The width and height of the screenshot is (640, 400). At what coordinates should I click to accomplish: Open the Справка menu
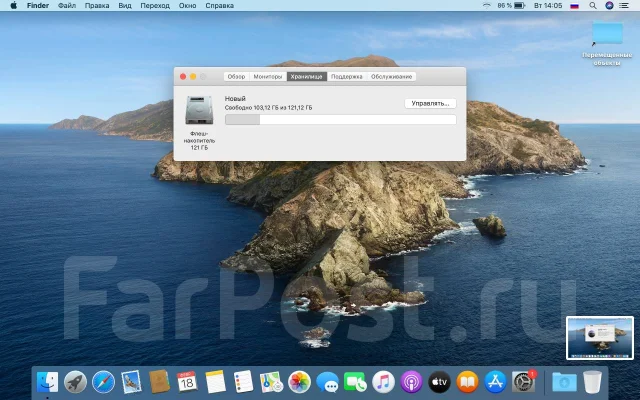220,6
